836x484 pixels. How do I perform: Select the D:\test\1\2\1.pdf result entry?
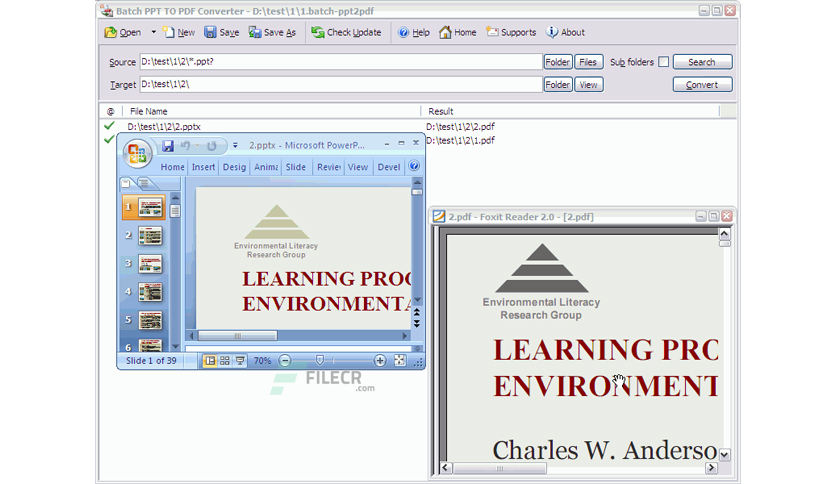[x=460, y=140]
